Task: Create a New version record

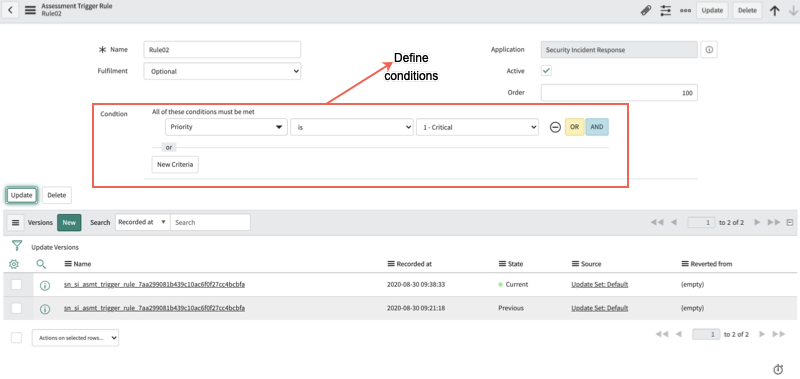Action: (x=69, y=222)
